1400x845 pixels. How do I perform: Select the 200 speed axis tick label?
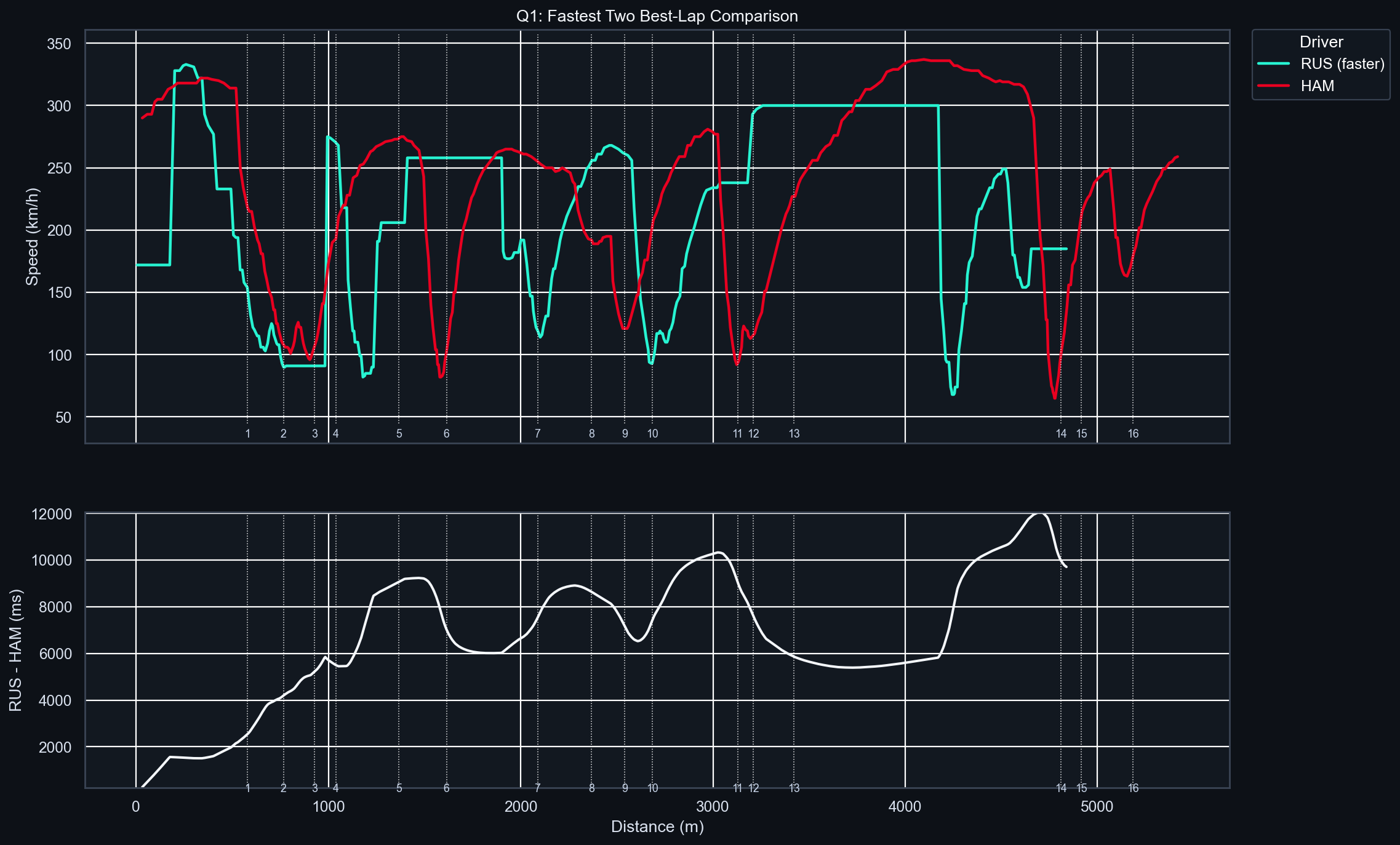click(59, 230)
